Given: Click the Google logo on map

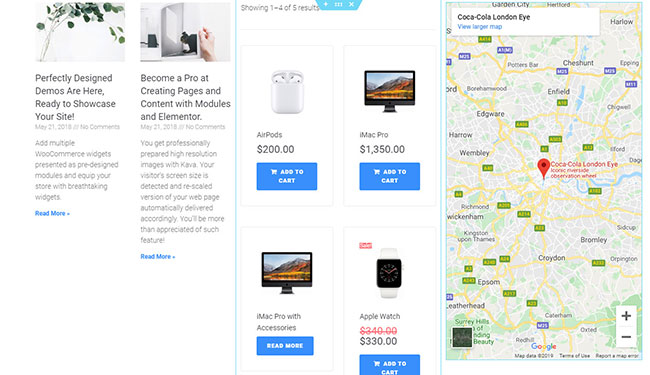Looking at the screenshot, I should click(x=543, y=346).
